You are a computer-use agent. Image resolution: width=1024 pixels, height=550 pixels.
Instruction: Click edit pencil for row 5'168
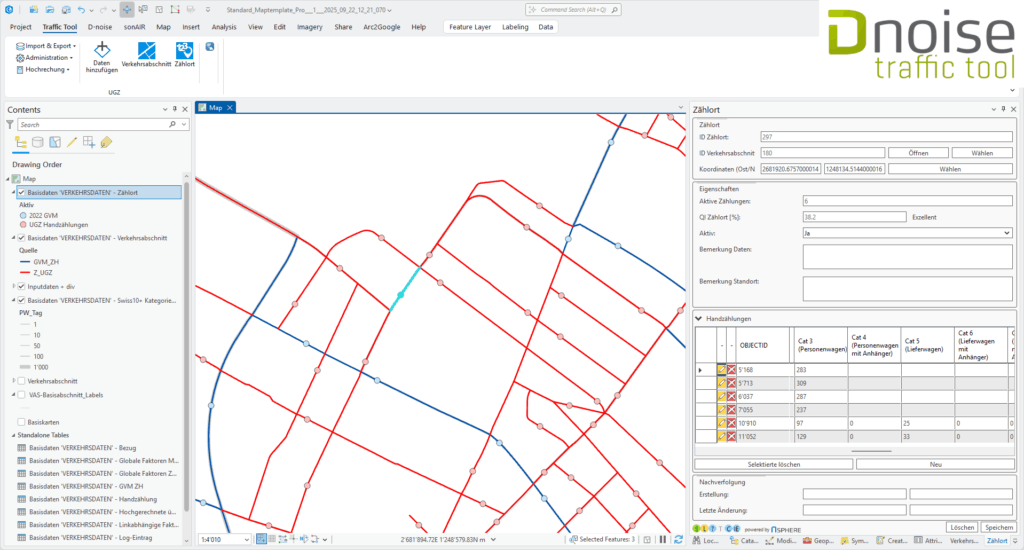click(721, 370)
